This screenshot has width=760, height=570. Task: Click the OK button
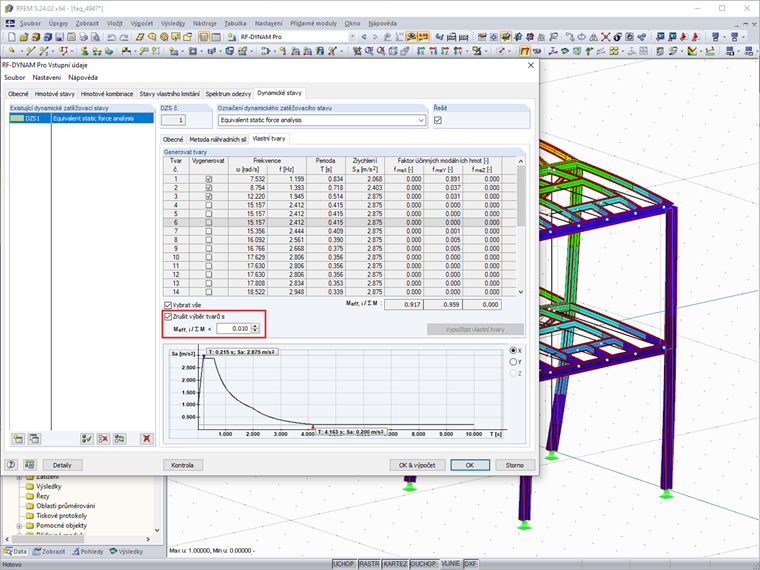(x=470, y=465)
